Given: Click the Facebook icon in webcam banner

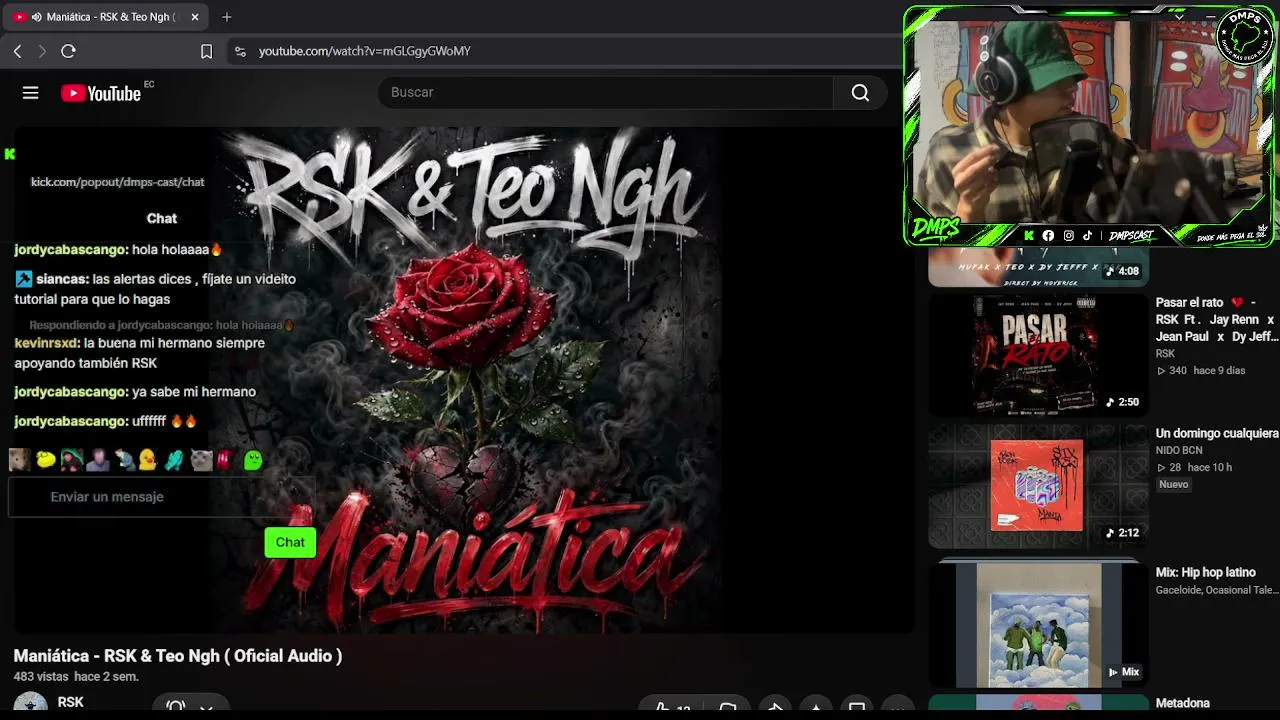Looking at the screenshot, I should coord(1048,236).
